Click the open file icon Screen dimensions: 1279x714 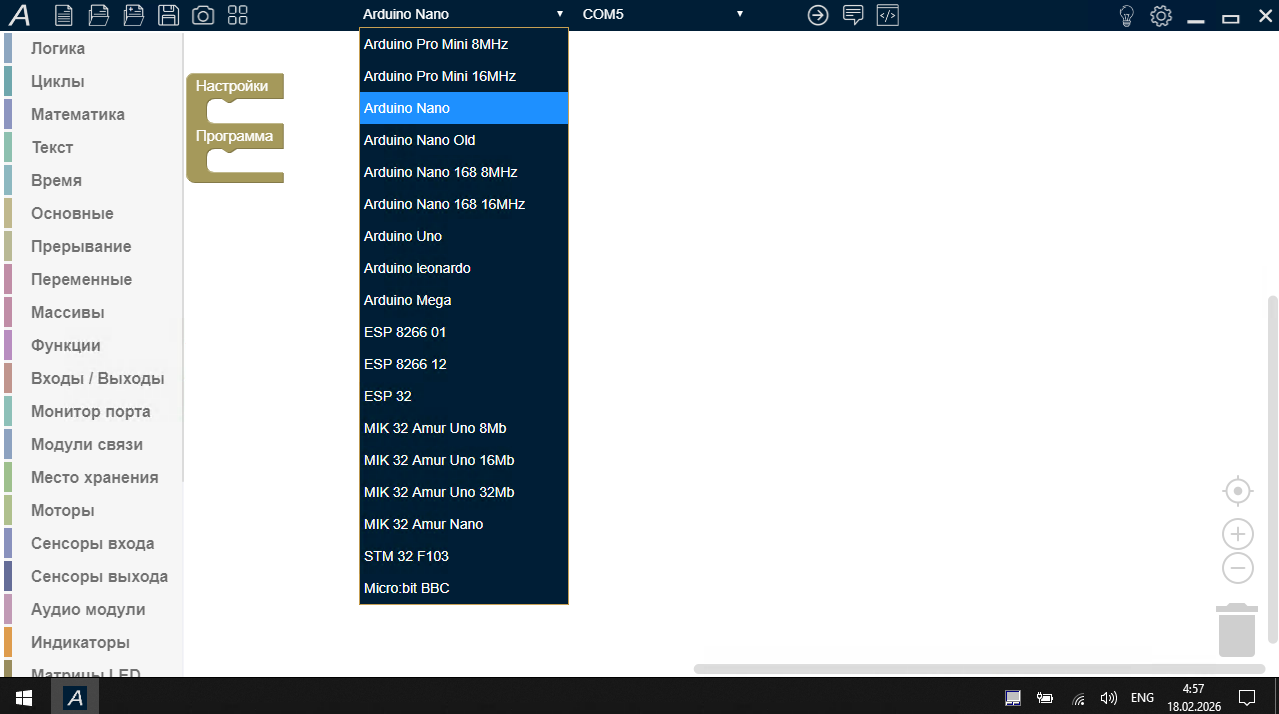coord(98,15)
